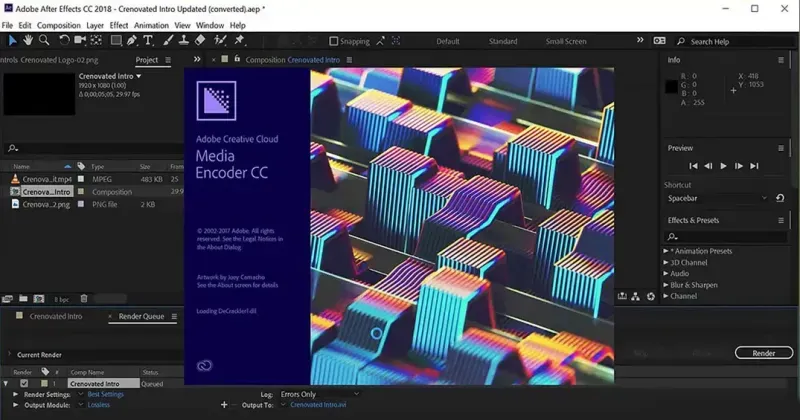The image size is (800, 420).
Task: Switch to the Crenovated Intro timeline tab
Action: 56,316
